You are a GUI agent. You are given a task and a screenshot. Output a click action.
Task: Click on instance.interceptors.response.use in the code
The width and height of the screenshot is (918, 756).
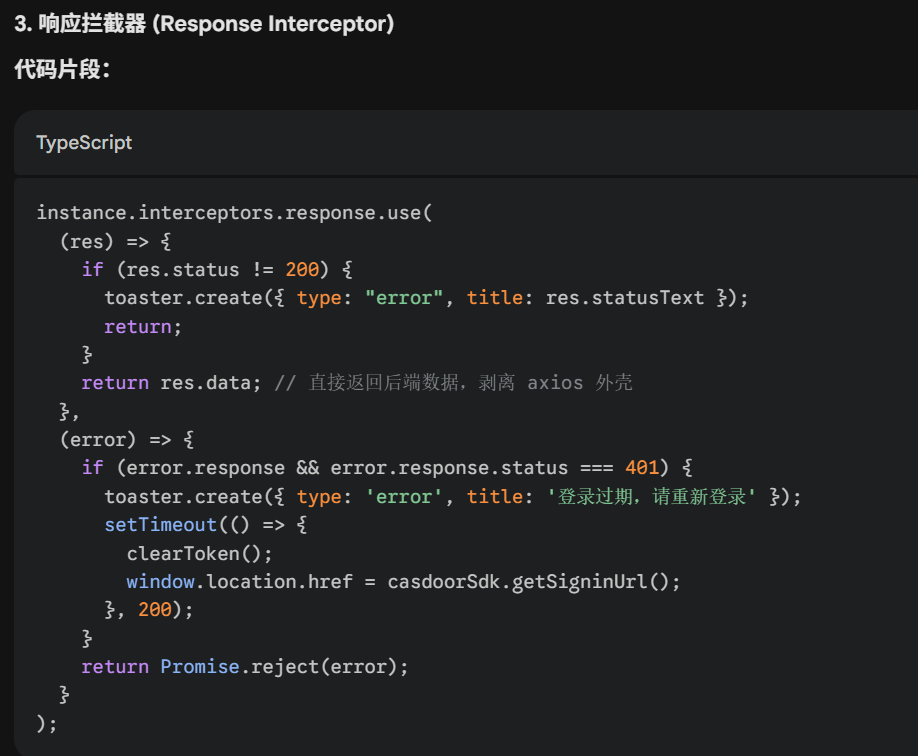(233, 212)
